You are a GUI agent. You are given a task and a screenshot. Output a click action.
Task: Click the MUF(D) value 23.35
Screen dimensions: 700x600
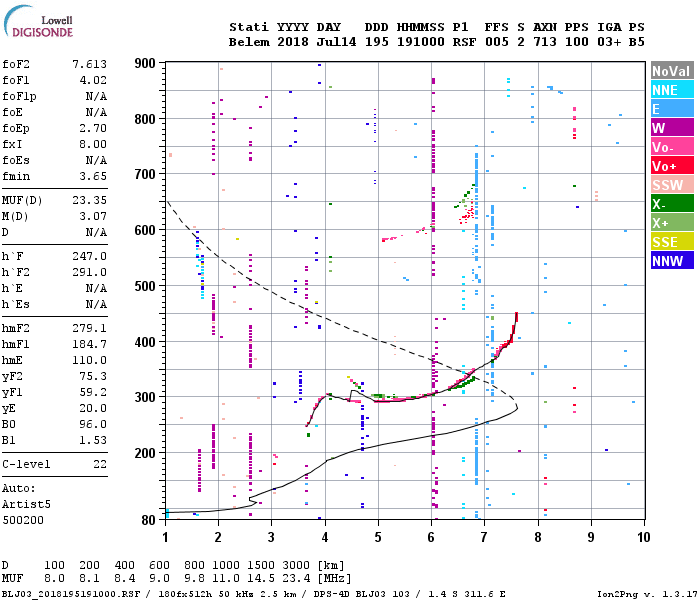tap(89, 200)
